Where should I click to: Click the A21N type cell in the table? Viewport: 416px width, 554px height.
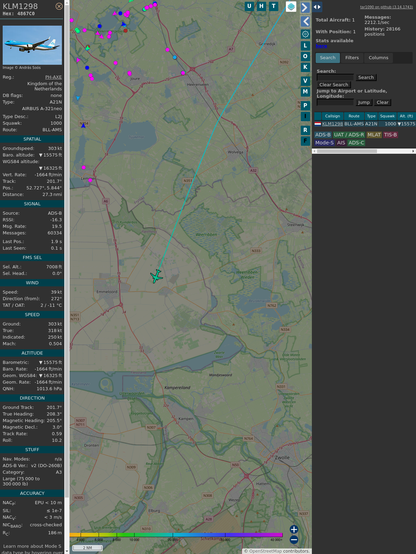(x=371, y=124)
